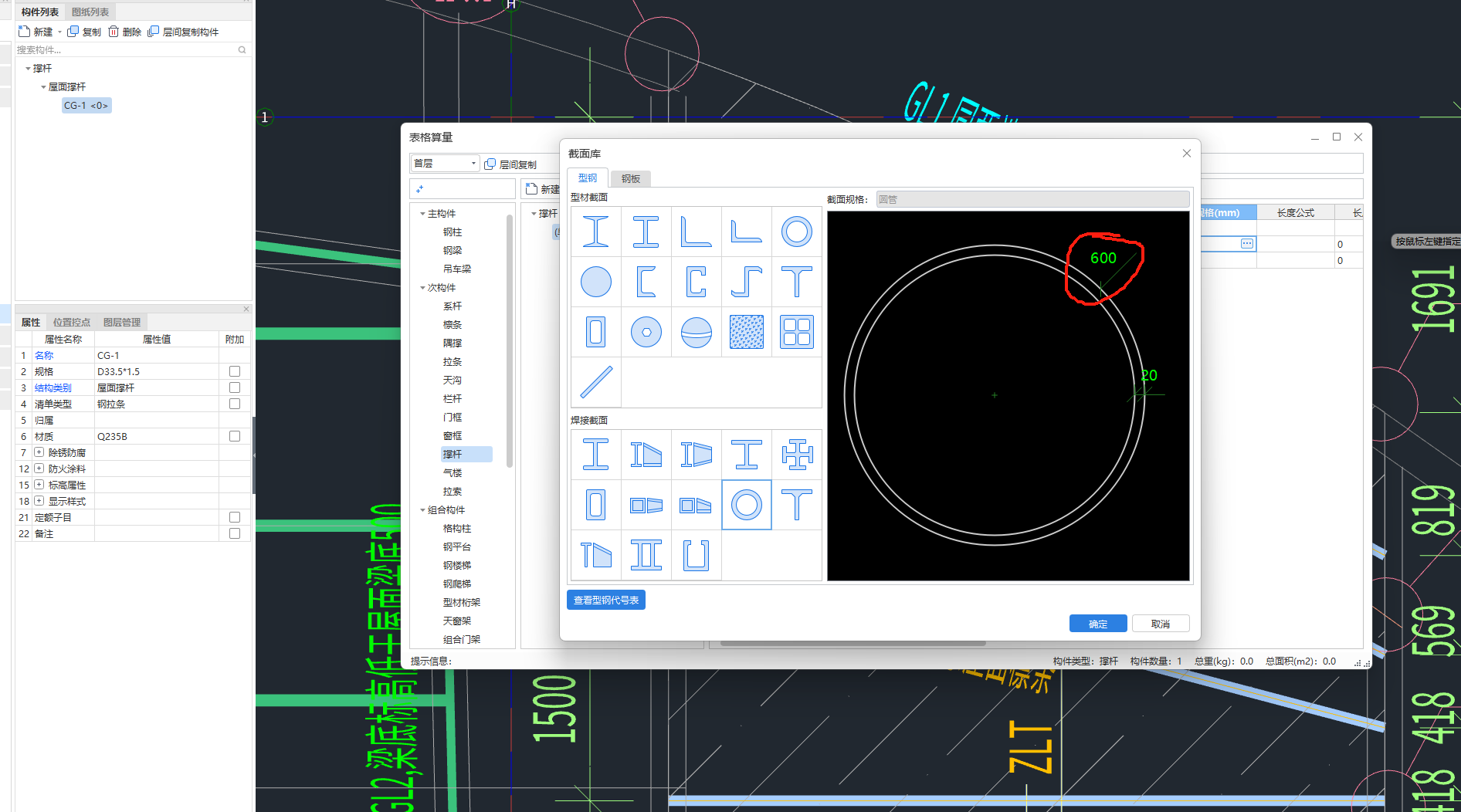1461x812 pixels.
Task: Collapse the 次构件 tree group
Action: tap(422, 288)
